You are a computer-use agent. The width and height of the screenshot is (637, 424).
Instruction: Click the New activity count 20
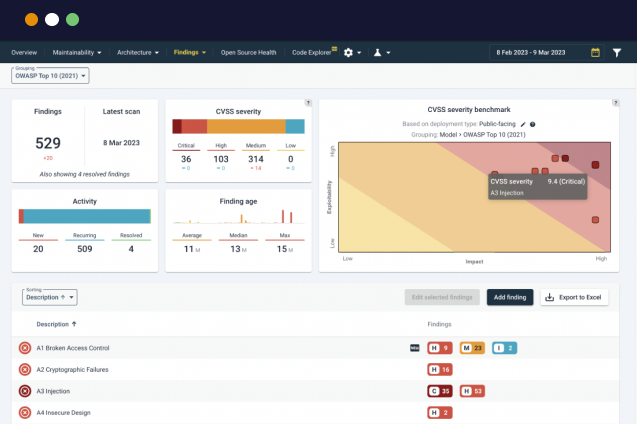[38, 249]
